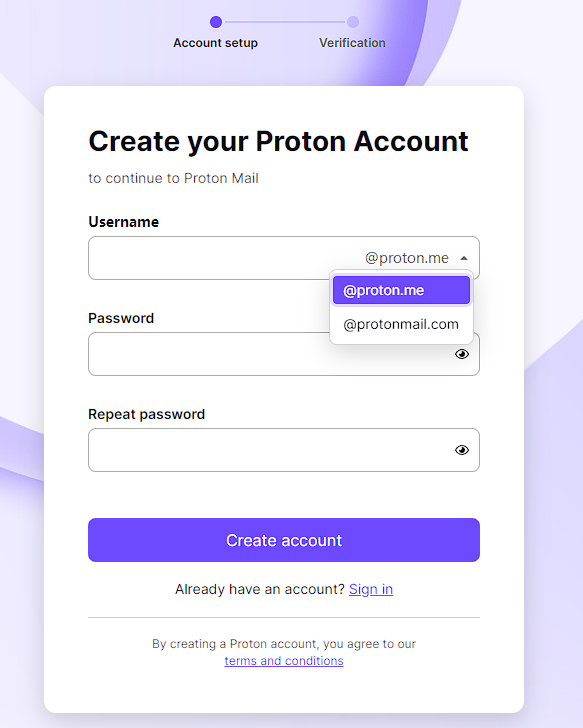Image resolution: width=583 pixels, height=728 pixels.
Task: Submit the form with Create account
Action: 284,540
